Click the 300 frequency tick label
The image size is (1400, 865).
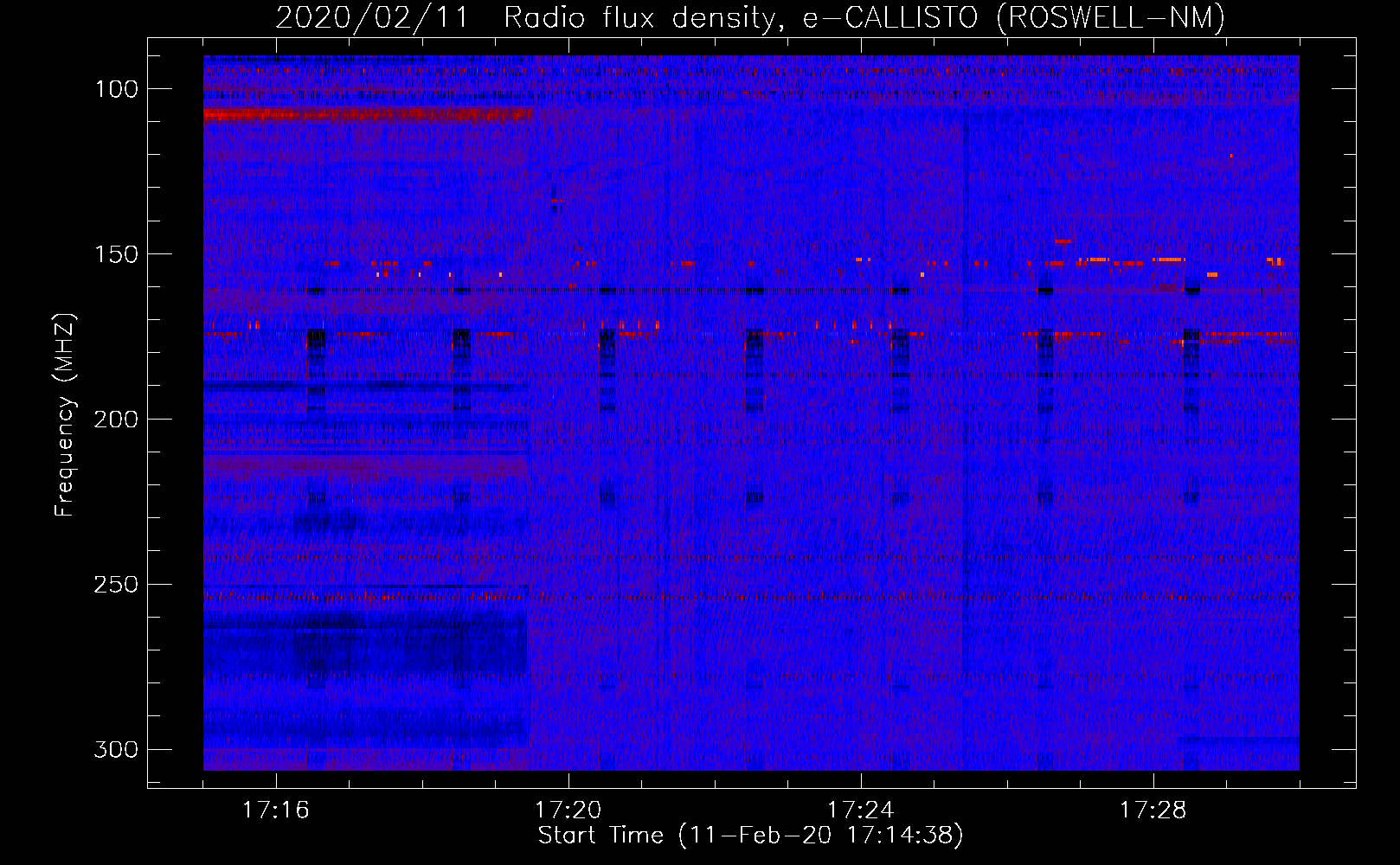coord(116,749)
